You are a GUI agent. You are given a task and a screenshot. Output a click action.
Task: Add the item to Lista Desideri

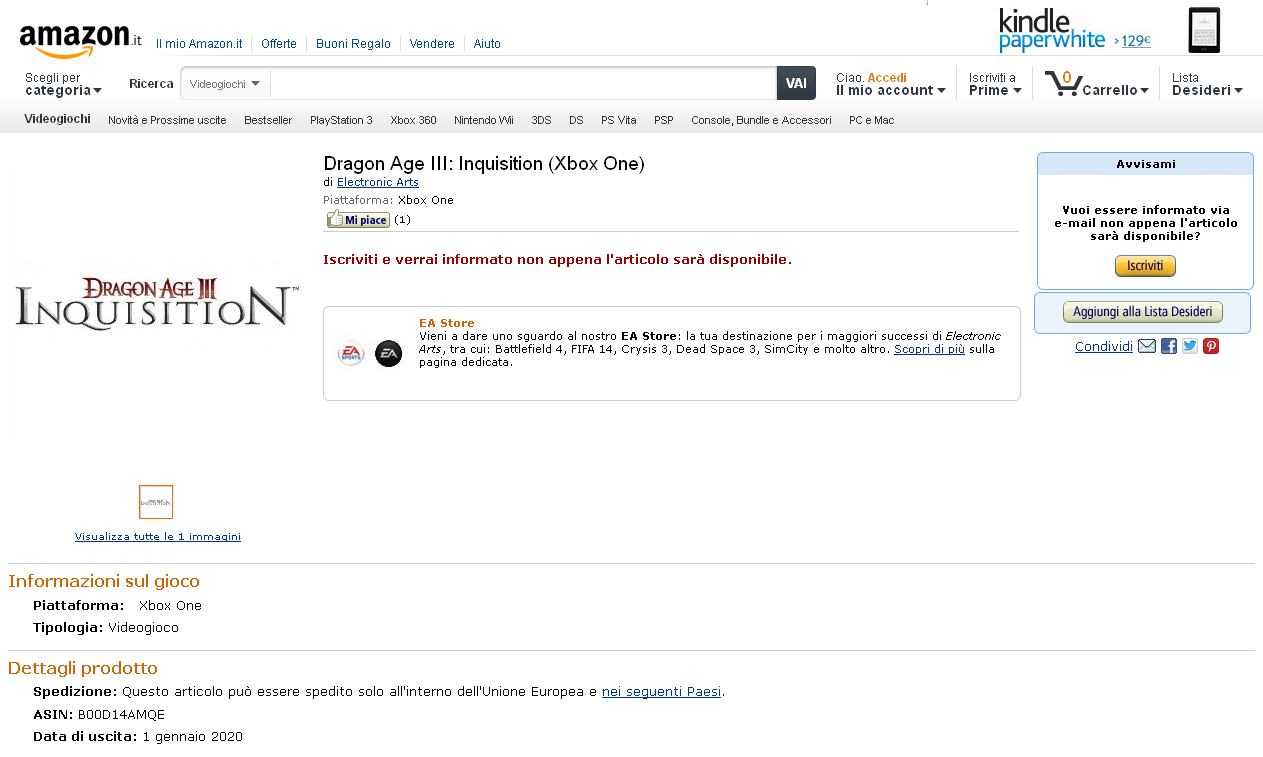pos(1142,312)
